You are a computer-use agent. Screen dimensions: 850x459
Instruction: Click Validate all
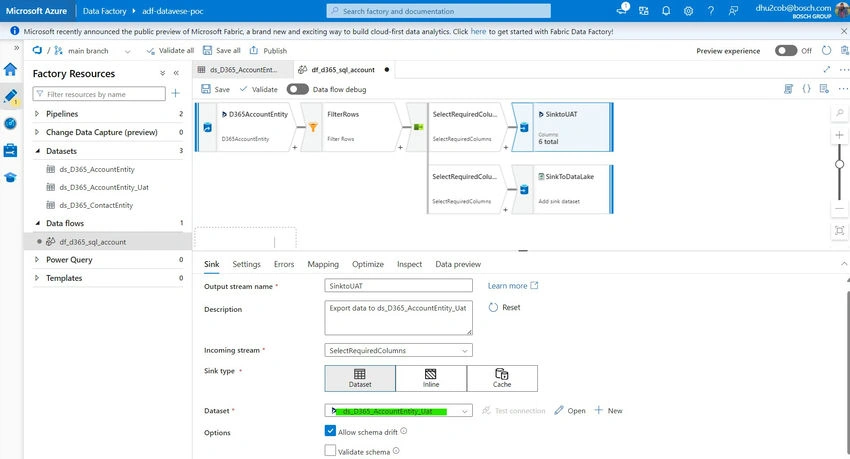coord(170,50)
